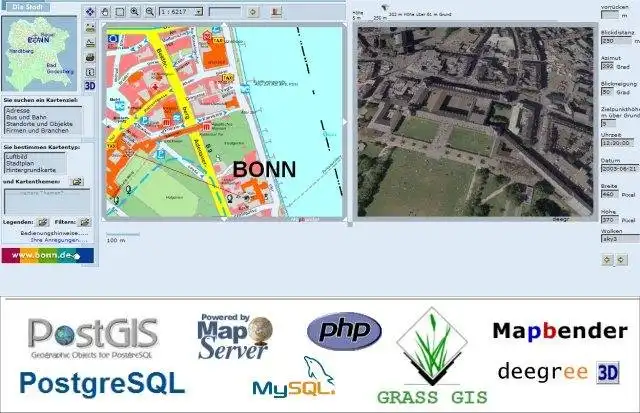Click the refresh button after the input field
The height and width of the screenshot is (413, 640).
tap(253, 12)
